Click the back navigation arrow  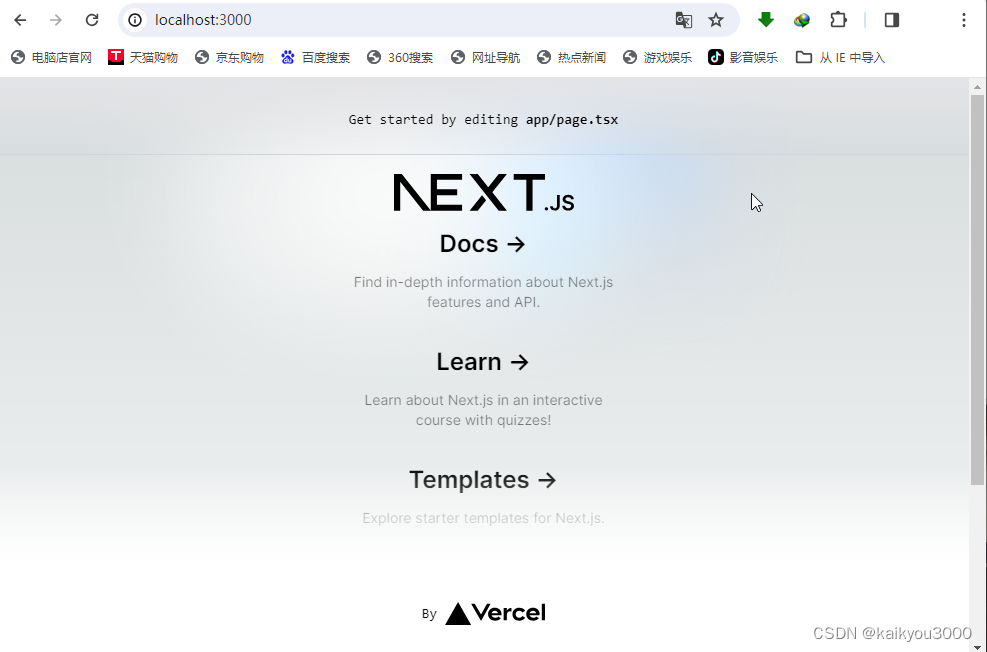coord(20,19)
